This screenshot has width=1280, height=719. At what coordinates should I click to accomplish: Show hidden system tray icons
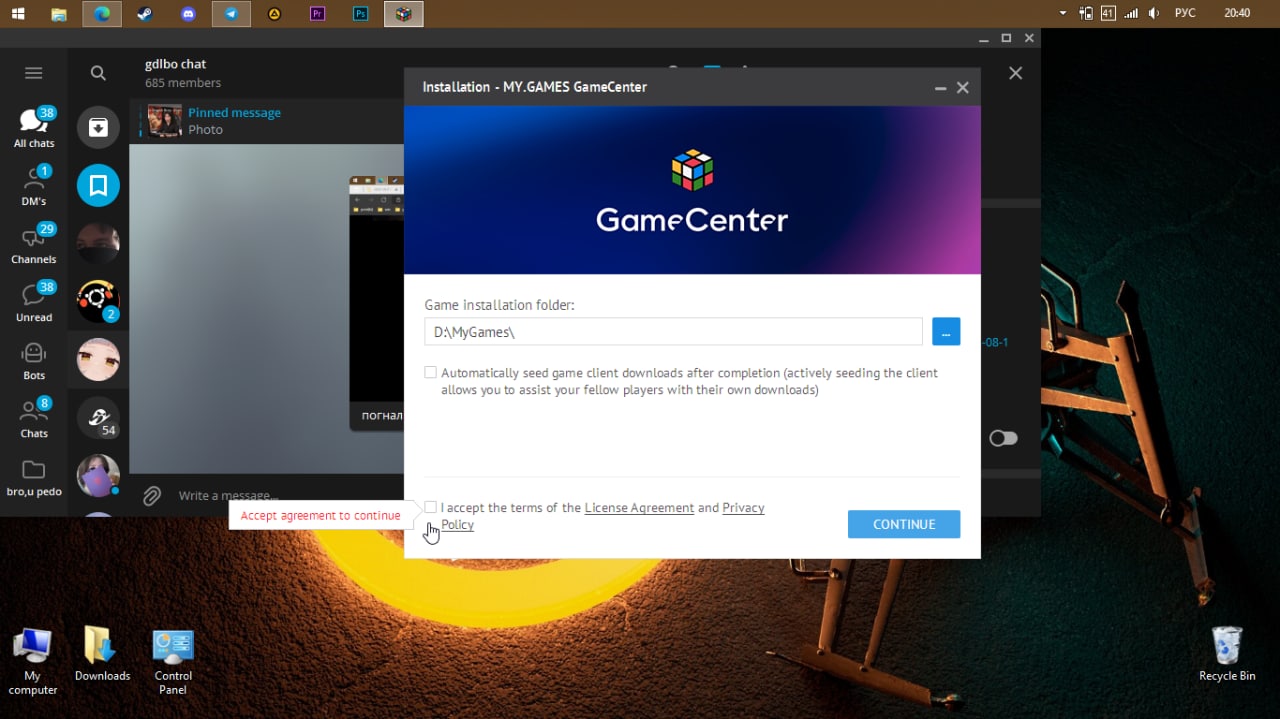click(1063, 13)
